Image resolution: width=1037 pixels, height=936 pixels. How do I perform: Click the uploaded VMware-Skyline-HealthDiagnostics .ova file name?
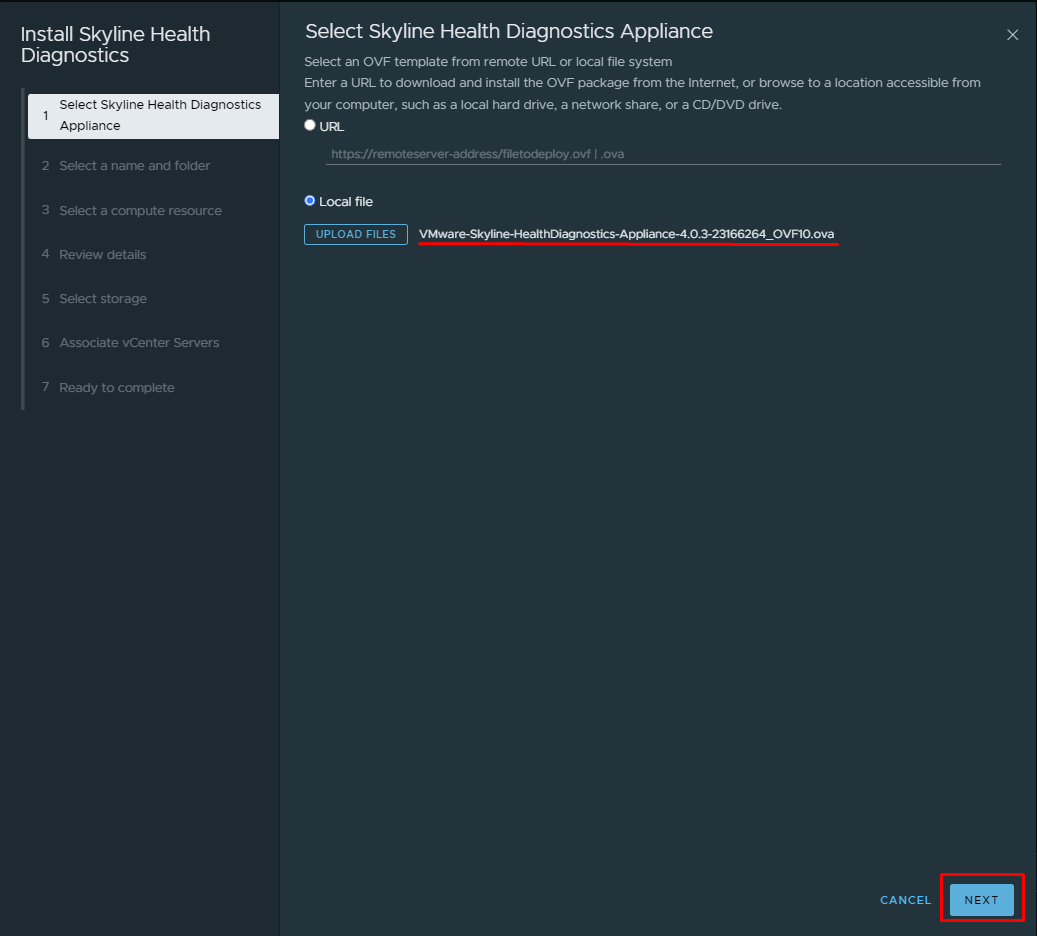tap(626, 234)
